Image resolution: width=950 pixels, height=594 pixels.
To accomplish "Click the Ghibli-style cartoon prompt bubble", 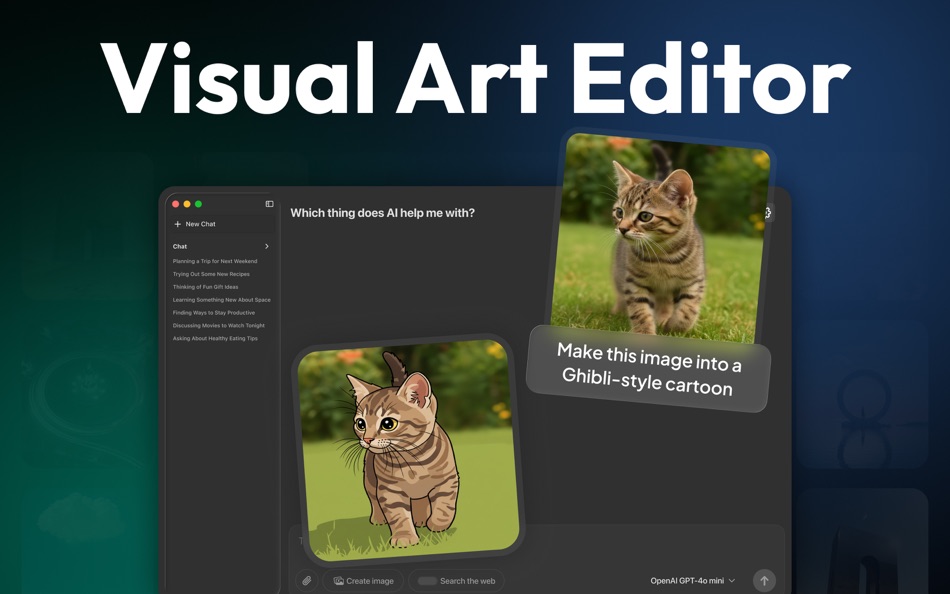I will (x=648, y=369).
